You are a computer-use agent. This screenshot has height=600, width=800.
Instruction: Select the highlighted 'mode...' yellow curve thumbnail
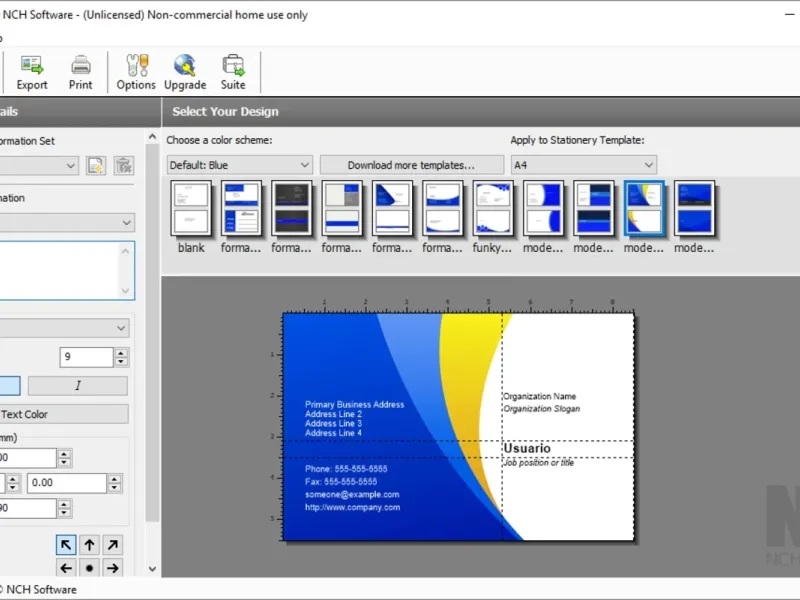(644, 208)
